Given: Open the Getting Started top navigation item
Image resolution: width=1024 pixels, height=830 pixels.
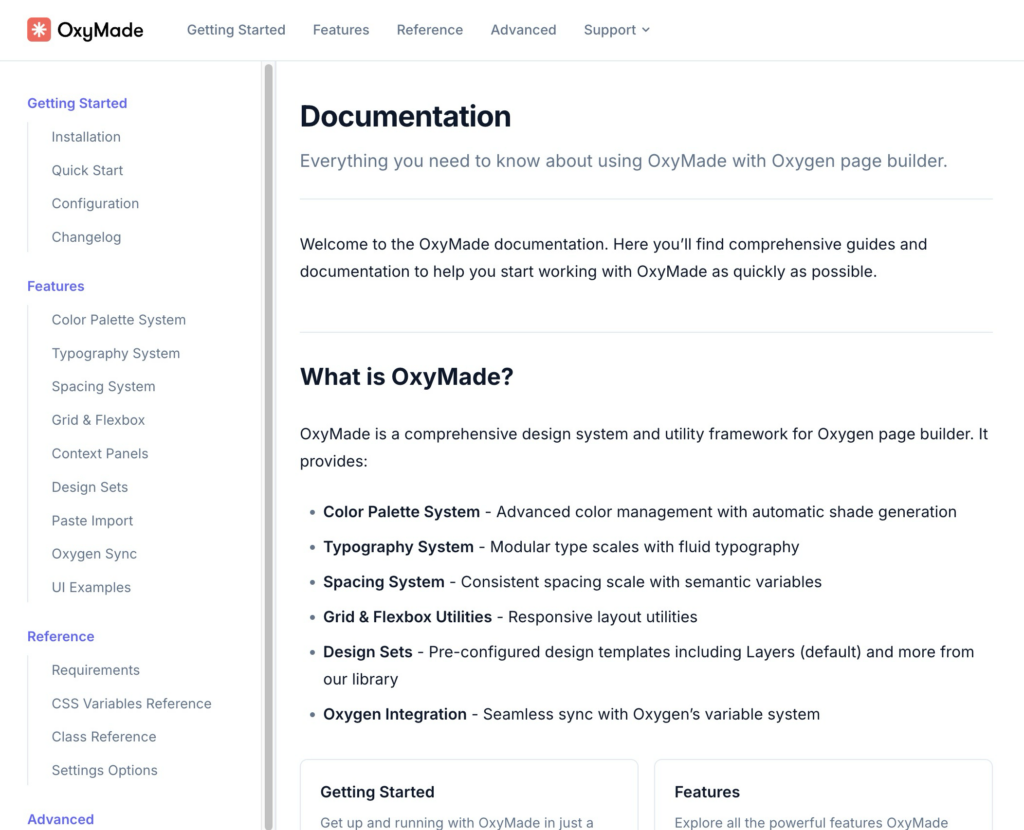Looking at the screenshot, I should pyautogui.click(x=236, y=30).
